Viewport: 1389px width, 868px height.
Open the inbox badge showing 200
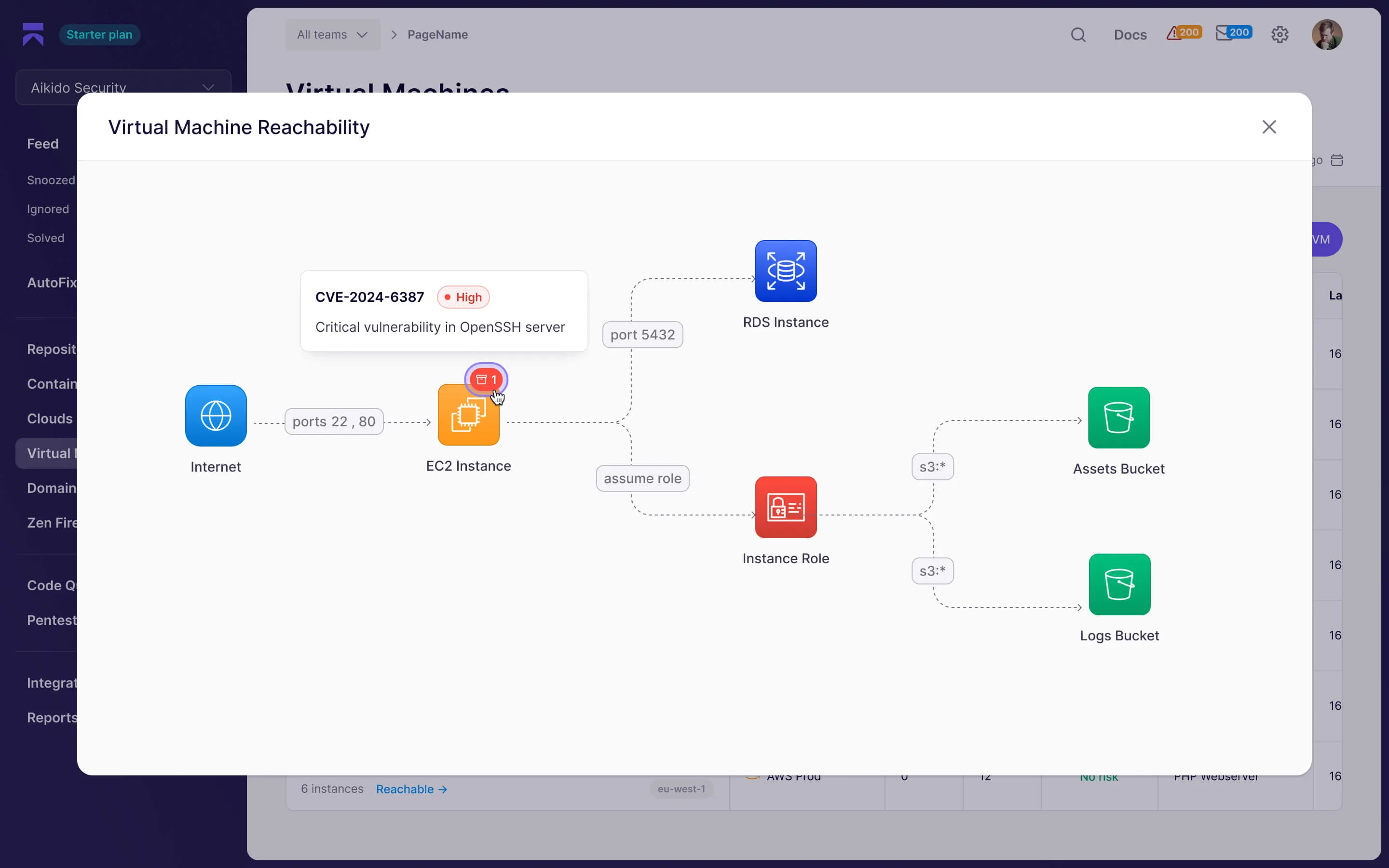point(1233,33)
